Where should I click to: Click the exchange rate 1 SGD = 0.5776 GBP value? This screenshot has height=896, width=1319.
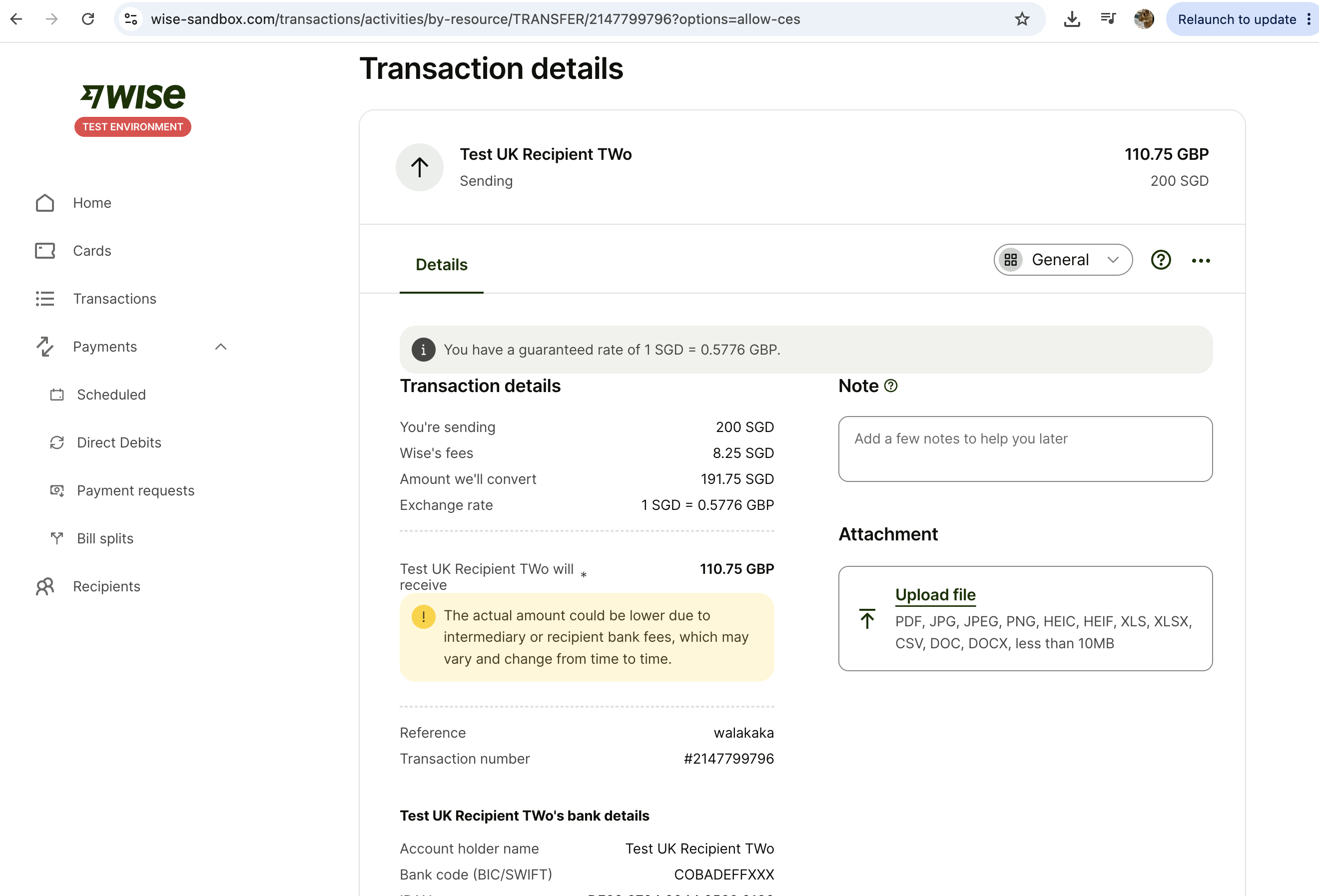(707, 505)
